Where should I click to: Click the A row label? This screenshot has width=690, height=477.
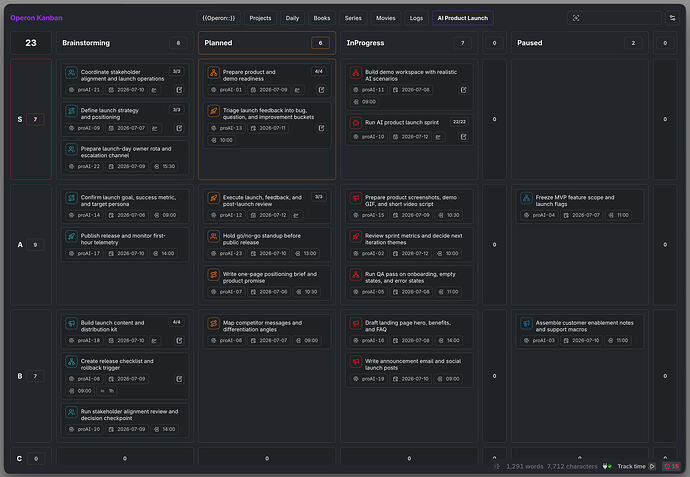pyautogui.click(x=20, y=245)
